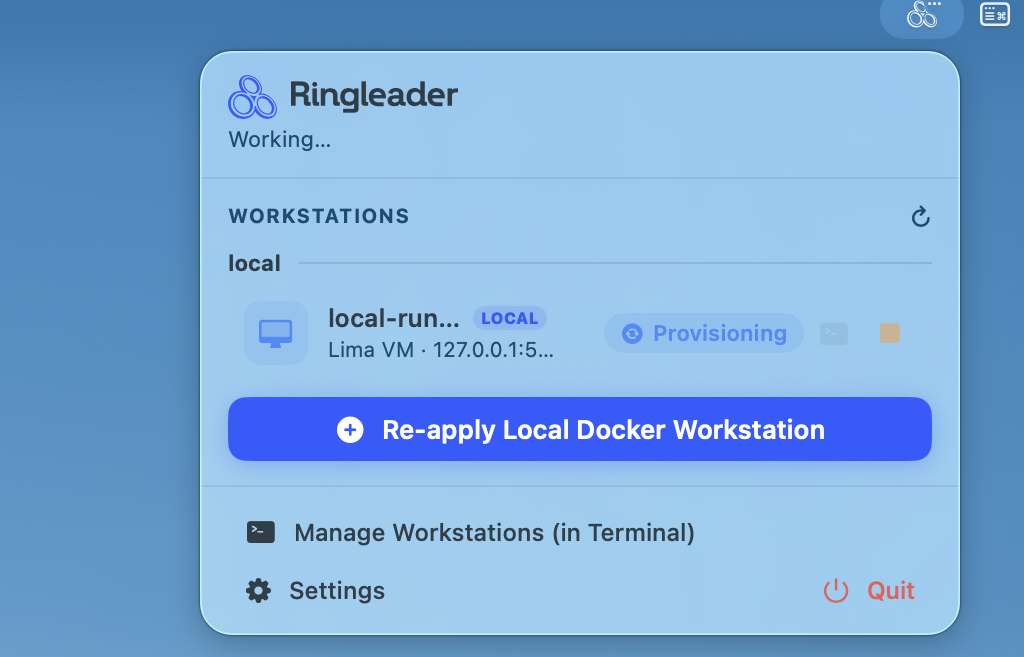Viewport: 1024px width, 657px height.
Task: Click the terminal icon beside Manage Workstations
Action: click(x=261, y=532)
